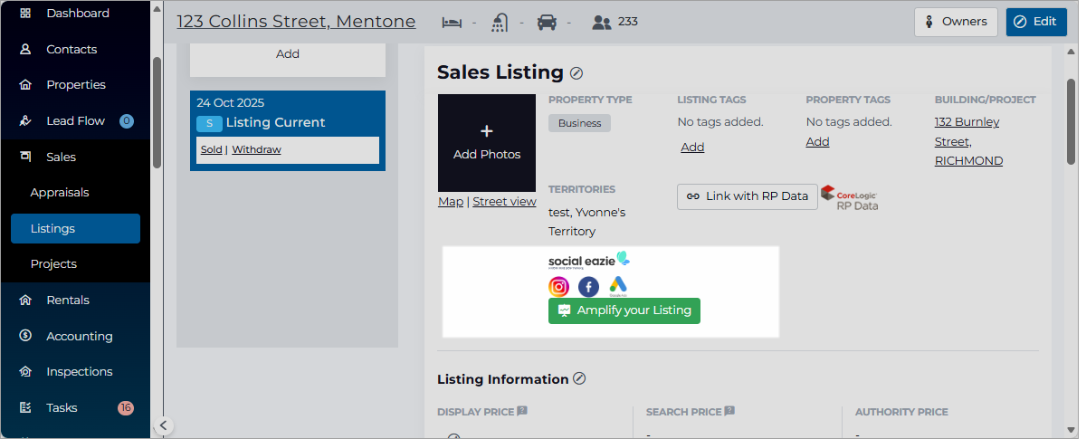Edit Sales Listing via pencil icon
Viewport: 1080px width, 439px height.
pyautogui.click(x=577, y=72)
